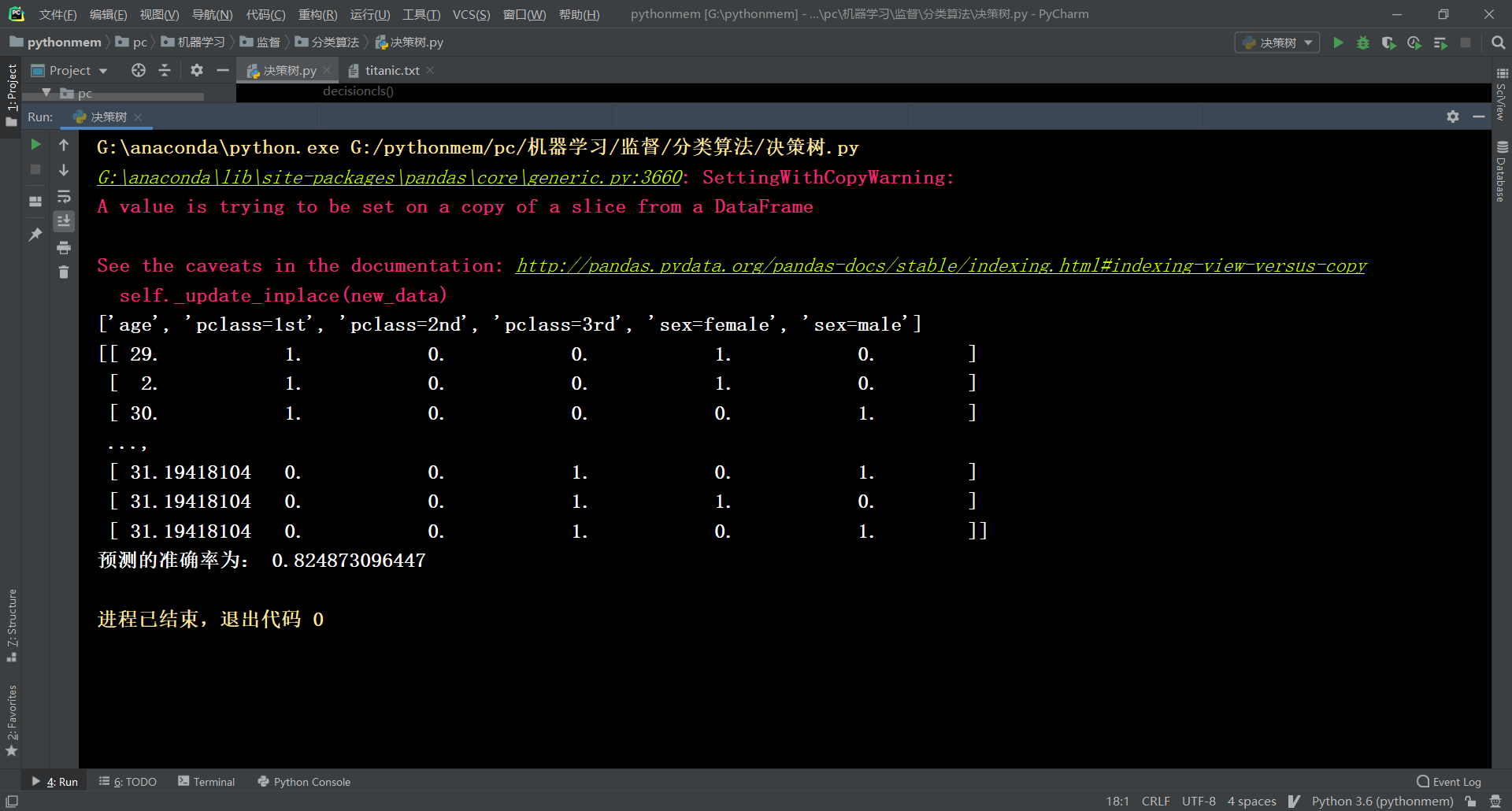Open the SciView side panel
The height and width of the screenshot is (811, 1512).
click(1501, 94)
